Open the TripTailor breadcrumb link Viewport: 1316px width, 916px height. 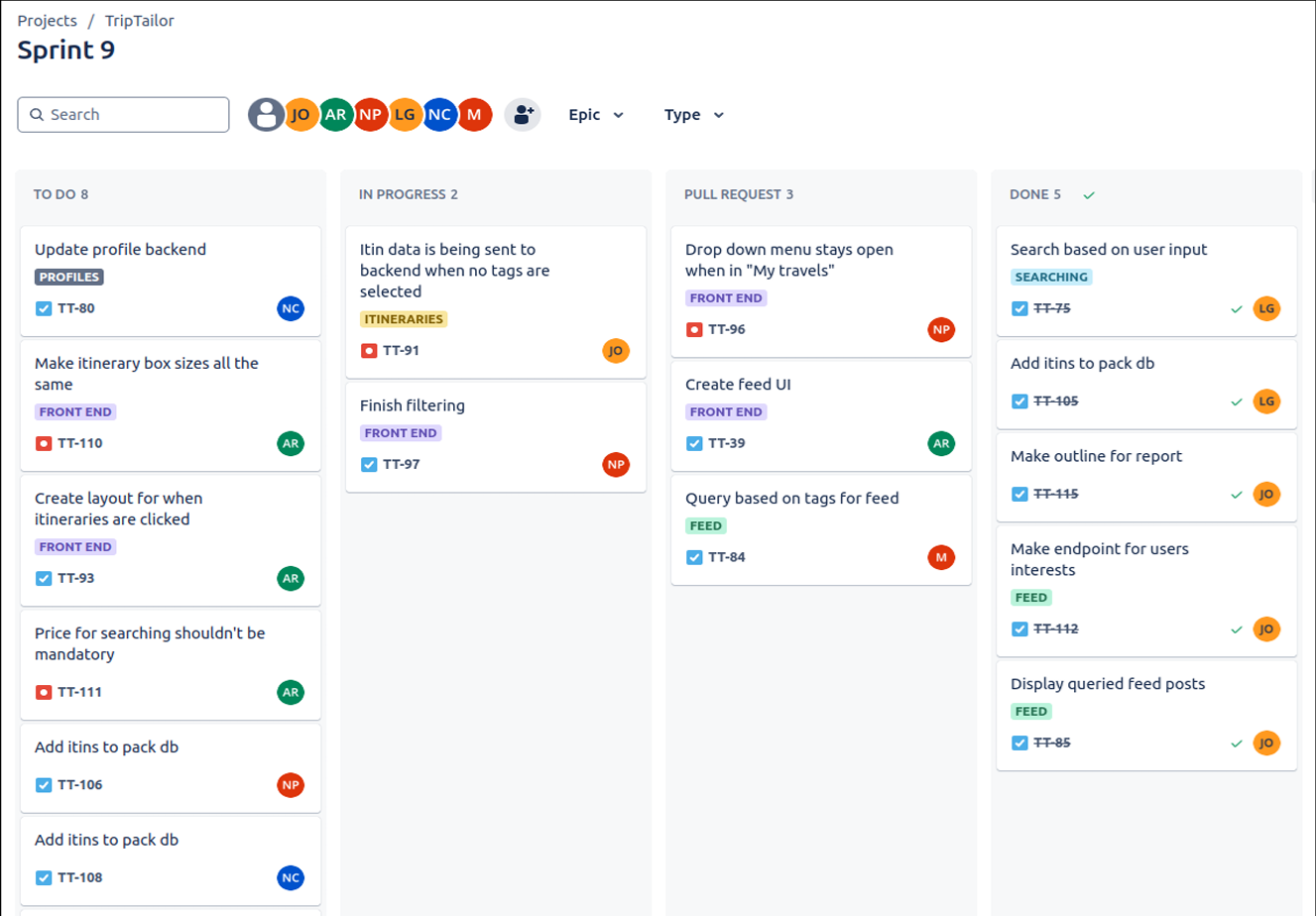[x=140, y=21]
